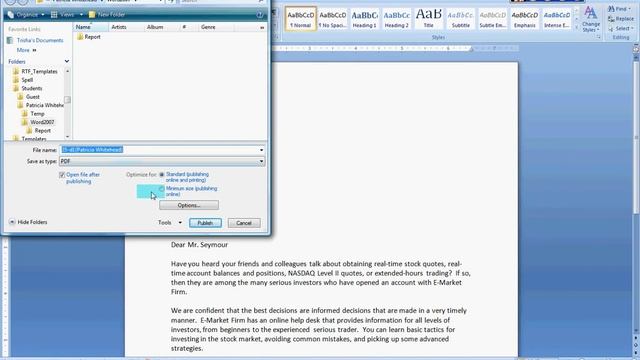Click Dear Mr. Seymour text in document
640x360 pixels.
199,245
